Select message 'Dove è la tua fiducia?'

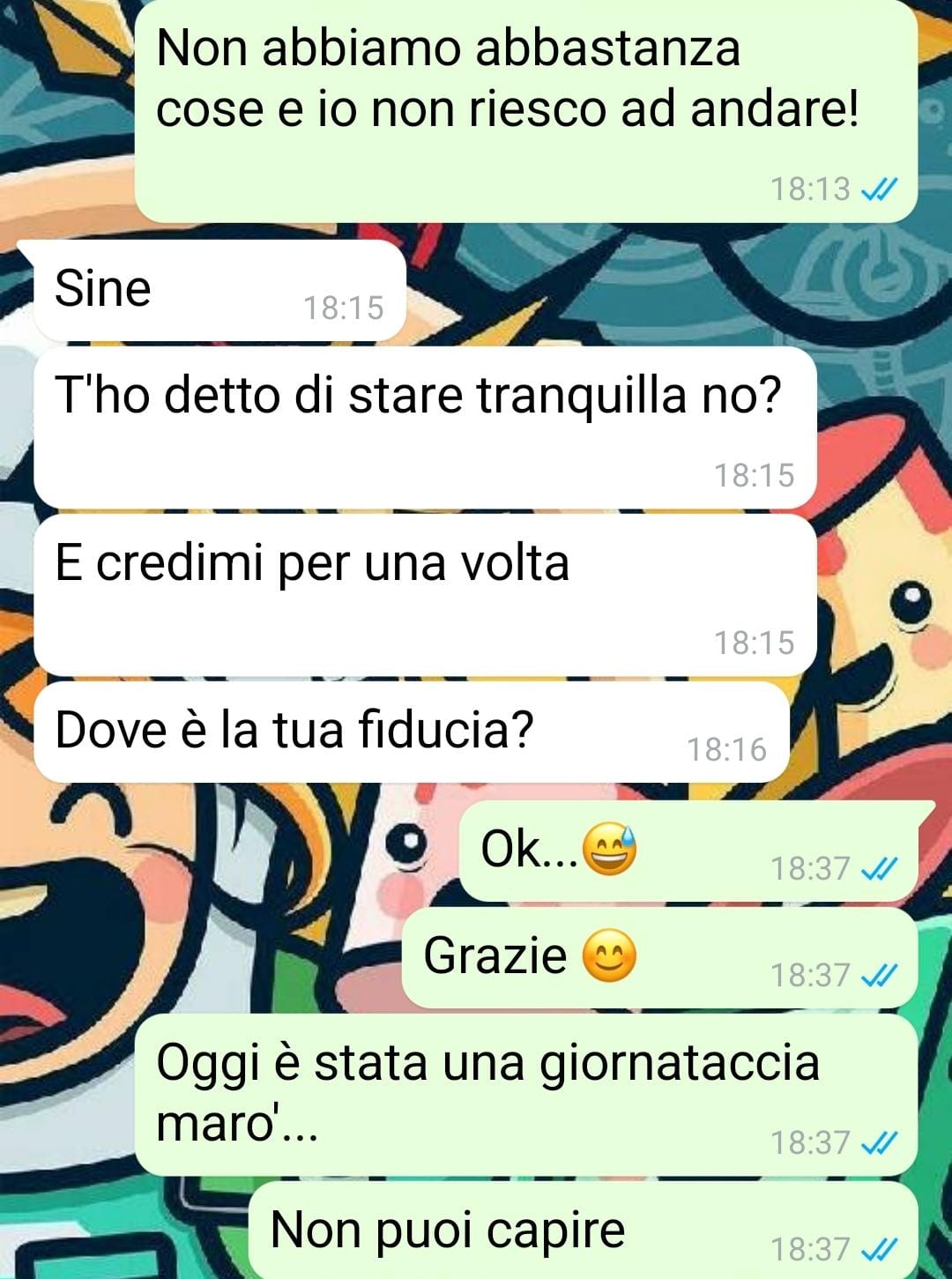click(x=411, y=732)
